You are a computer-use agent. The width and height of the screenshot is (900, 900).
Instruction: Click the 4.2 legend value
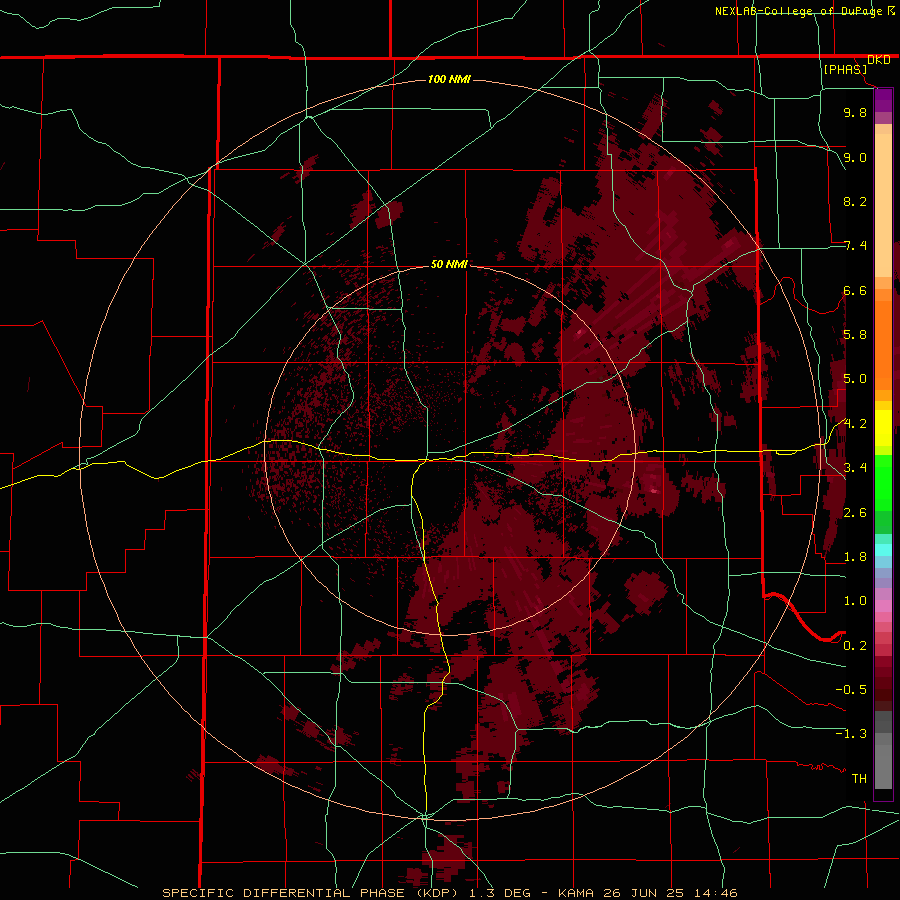(x=855, y=424)
